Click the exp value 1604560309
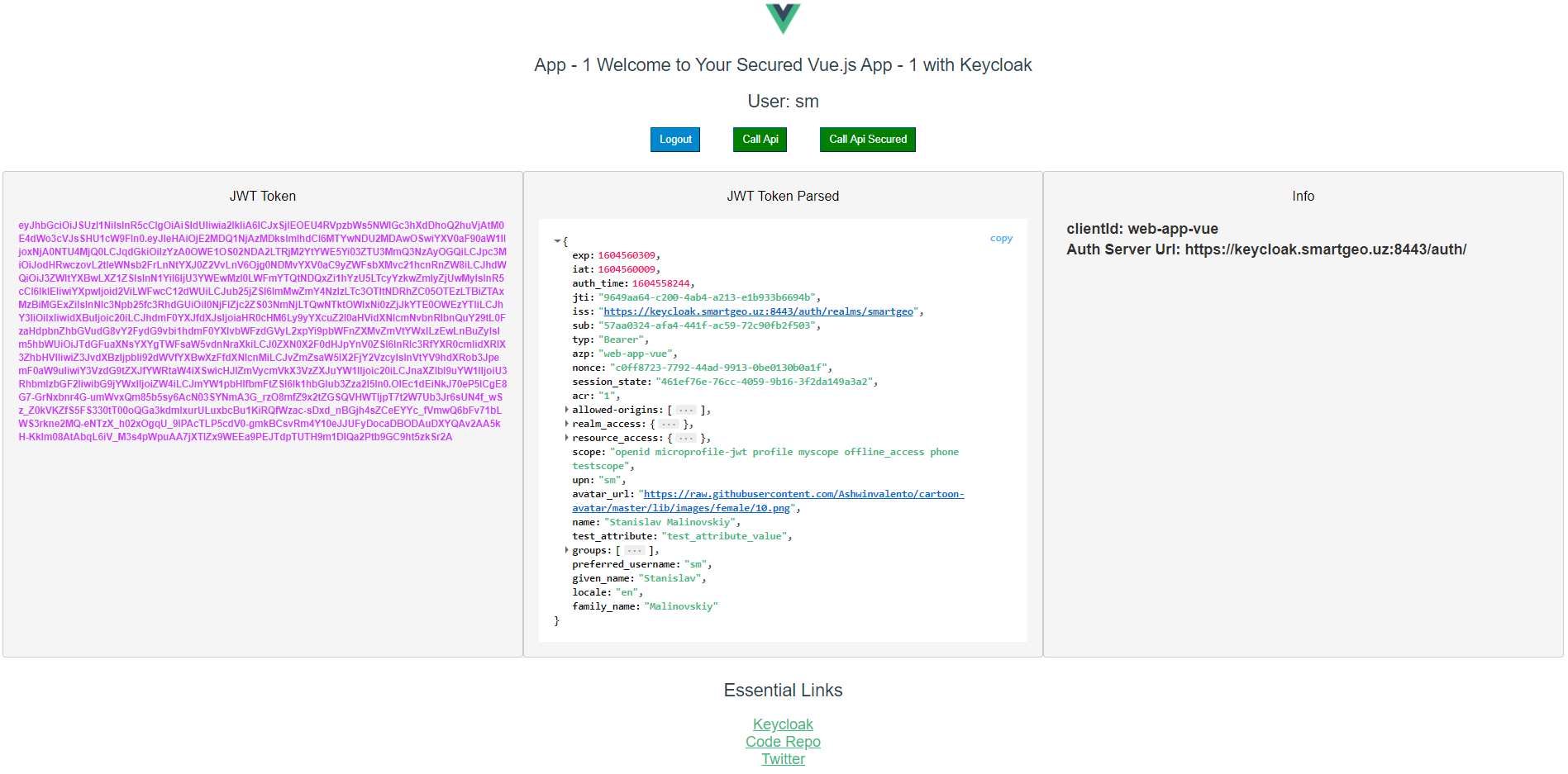 (x=627, y=255)
